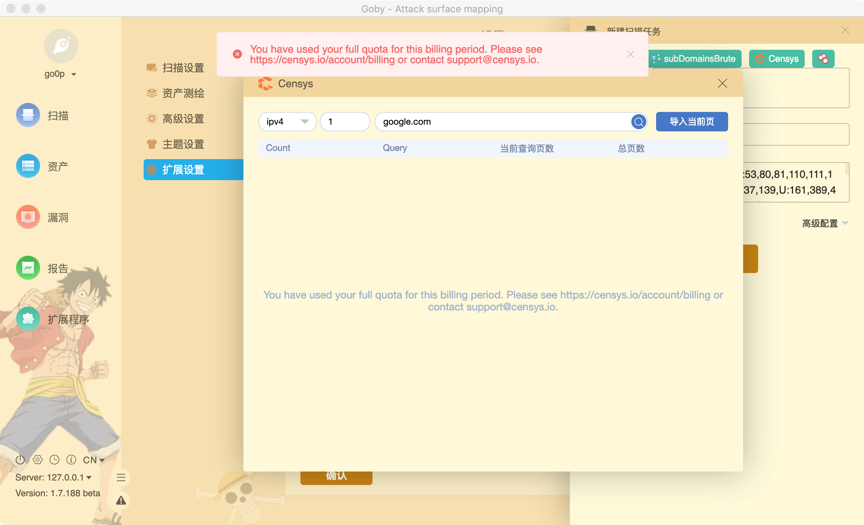Click the go0p user avatar

coord(61,46)
